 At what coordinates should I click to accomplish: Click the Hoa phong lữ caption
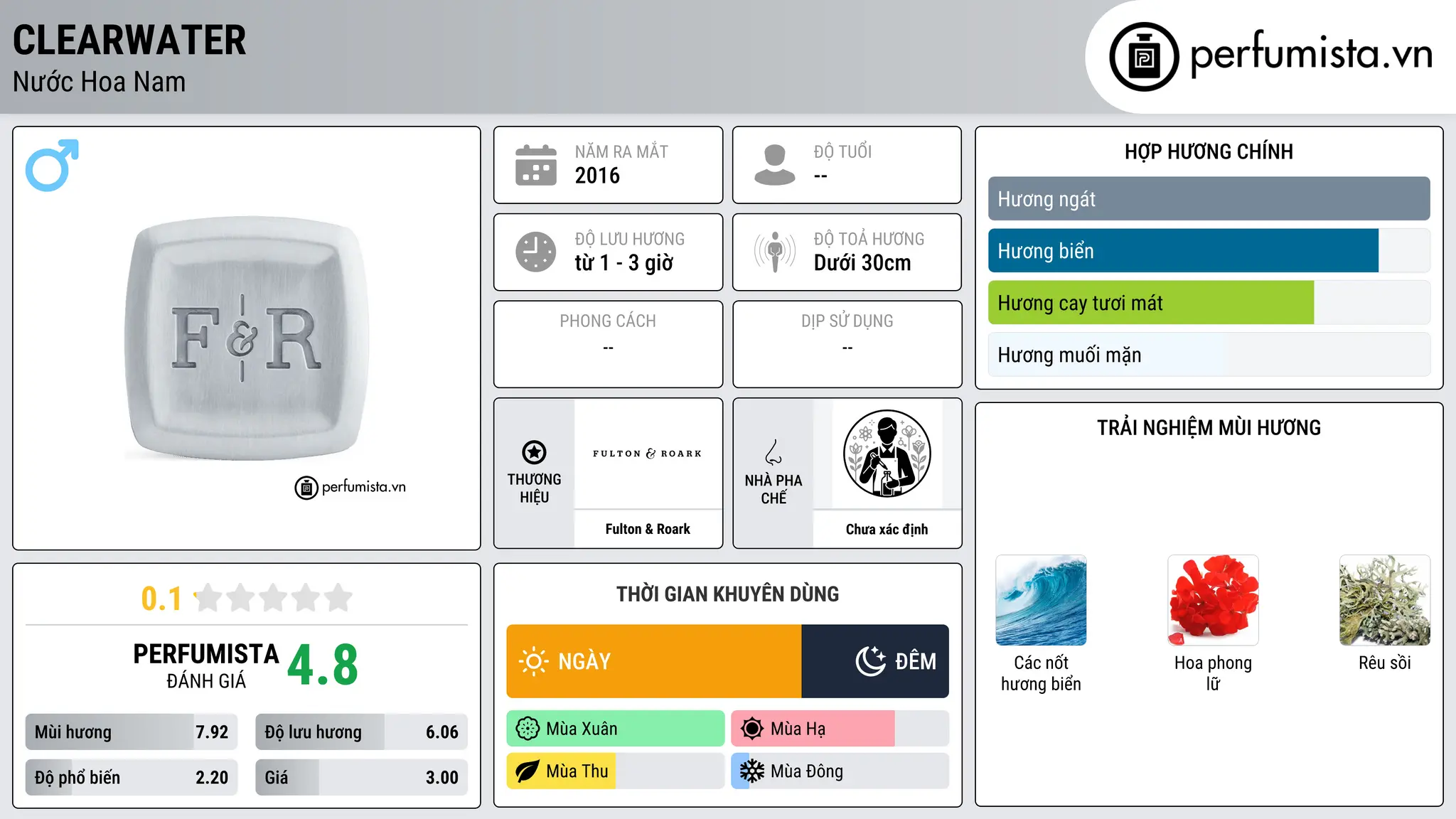coord(1213,673)
